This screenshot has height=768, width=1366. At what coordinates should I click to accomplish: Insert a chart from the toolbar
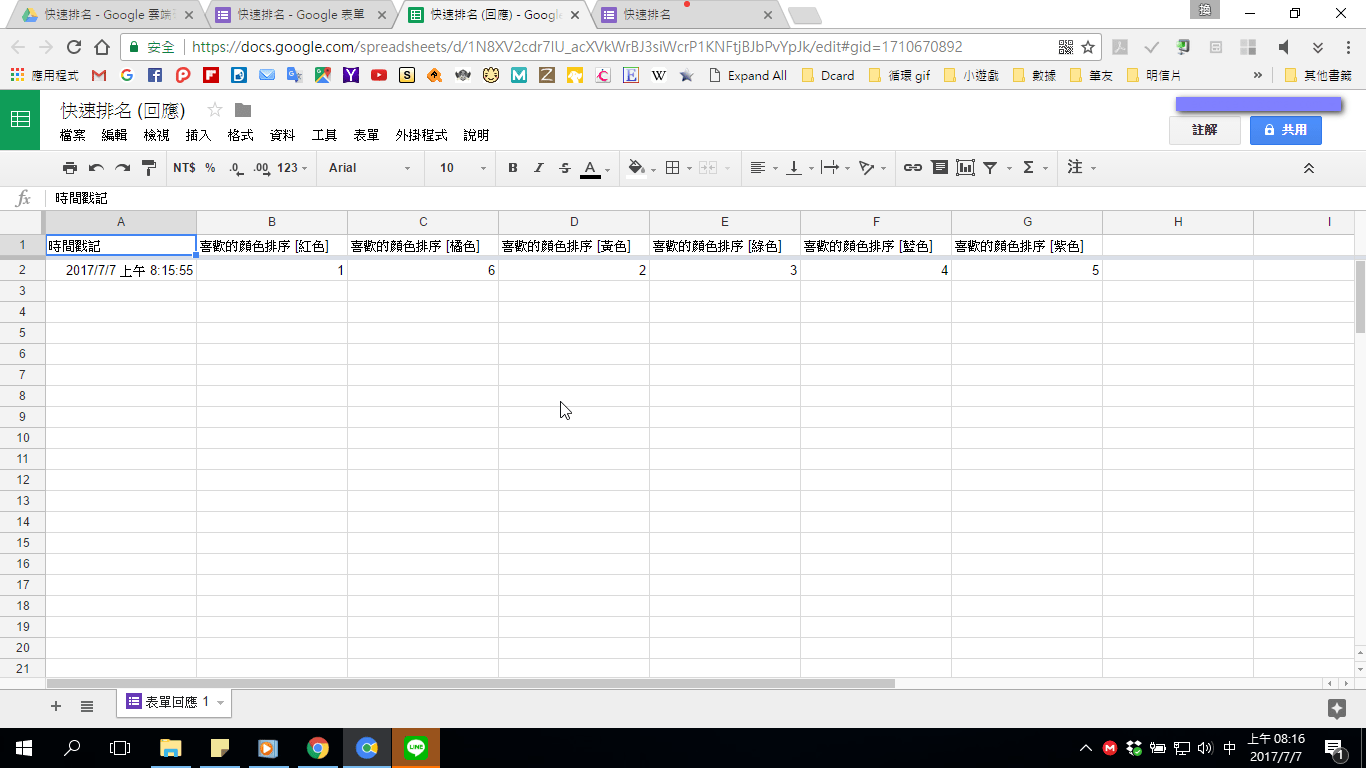(x=965, y=168)
